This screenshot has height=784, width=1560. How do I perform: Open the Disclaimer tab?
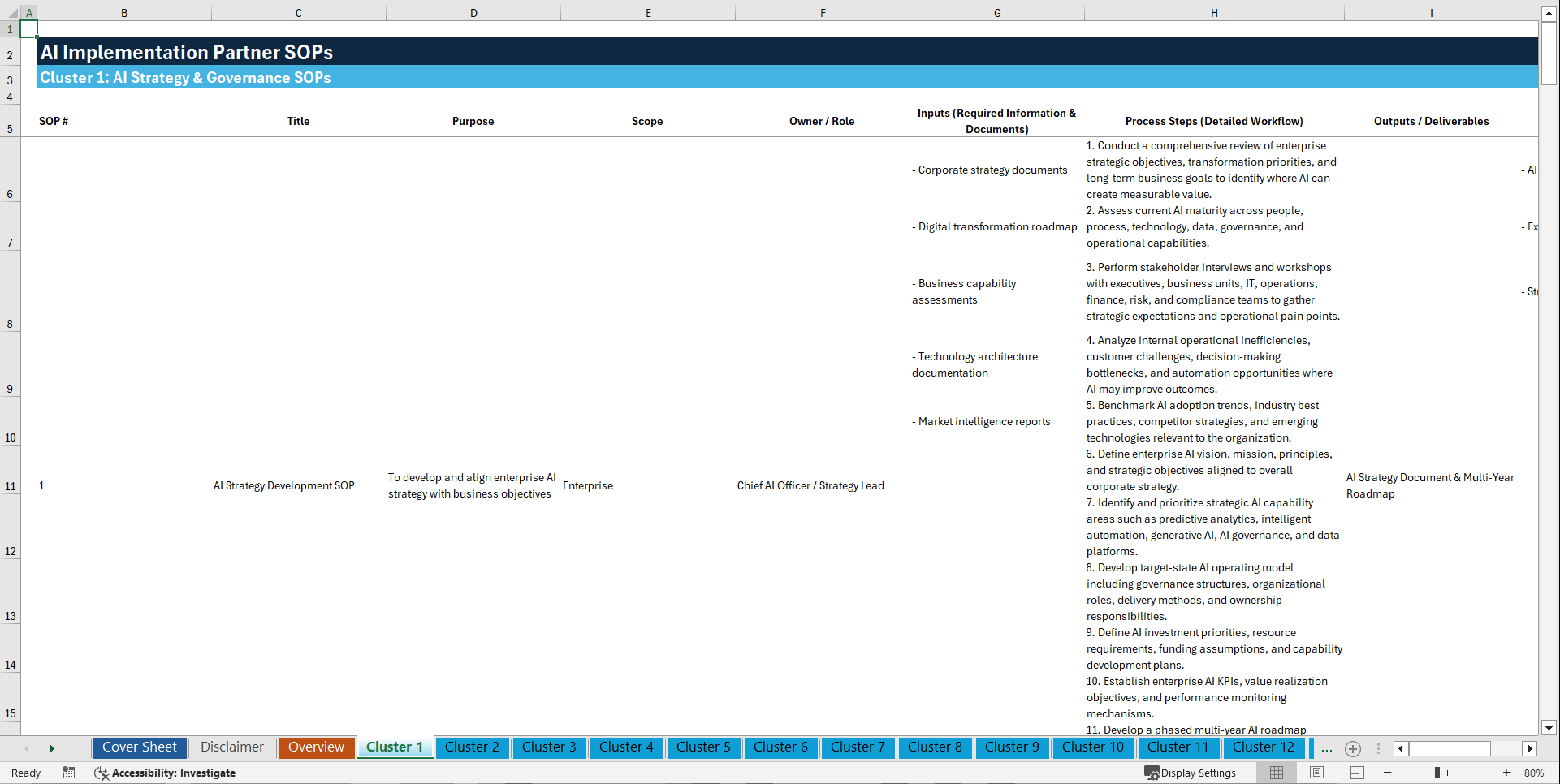point(232,747)
